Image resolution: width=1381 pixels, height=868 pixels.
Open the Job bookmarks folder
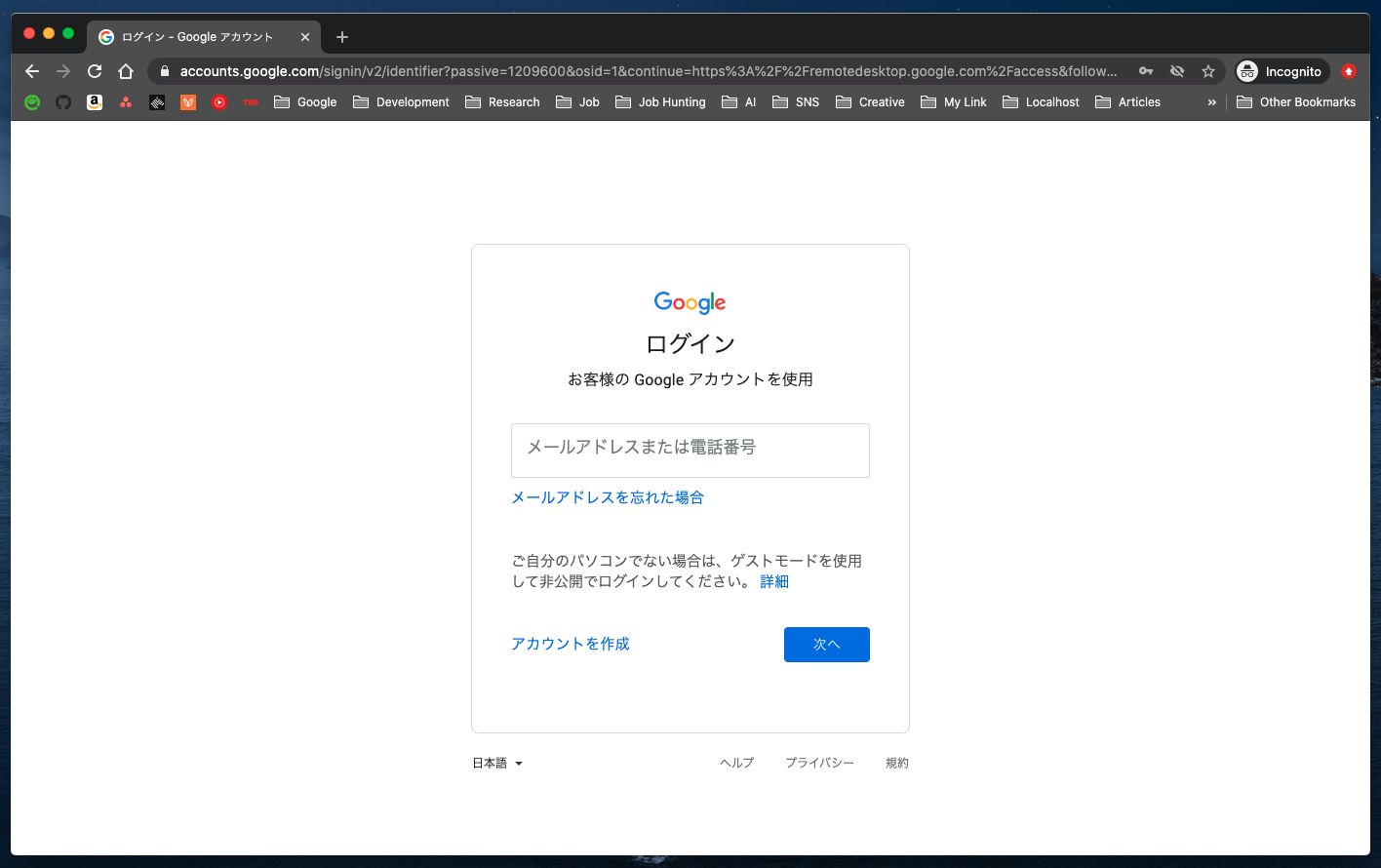pos(577,101)
